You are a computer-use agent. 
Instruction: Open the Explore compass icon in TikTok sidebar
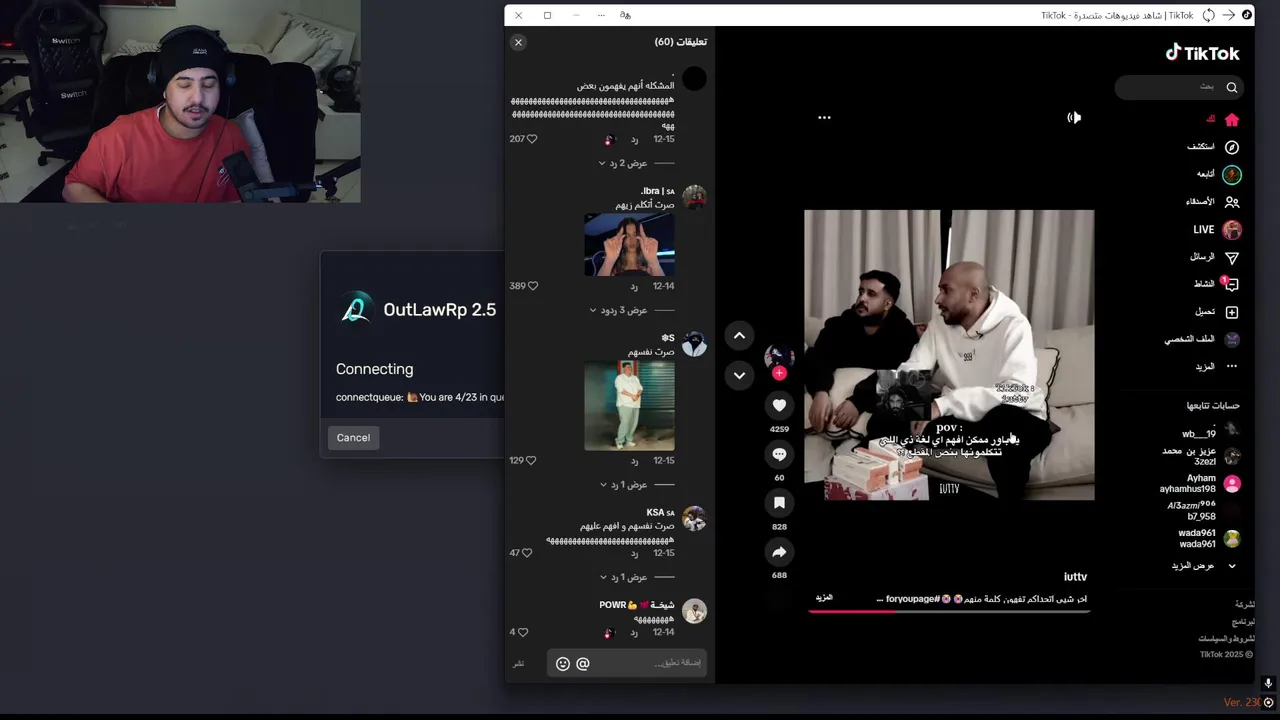[1231, 147]
